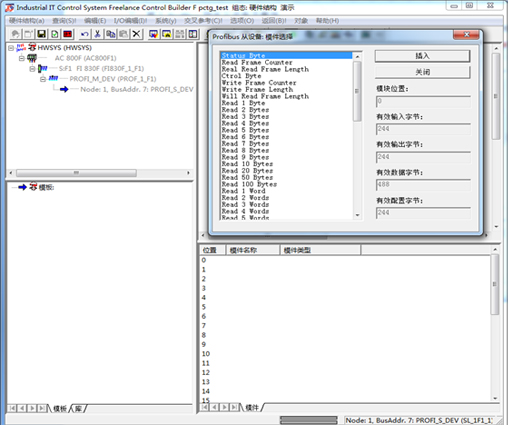Click the 关闭 button in dialog
The image size is (508, 425).
pos(422,72)
